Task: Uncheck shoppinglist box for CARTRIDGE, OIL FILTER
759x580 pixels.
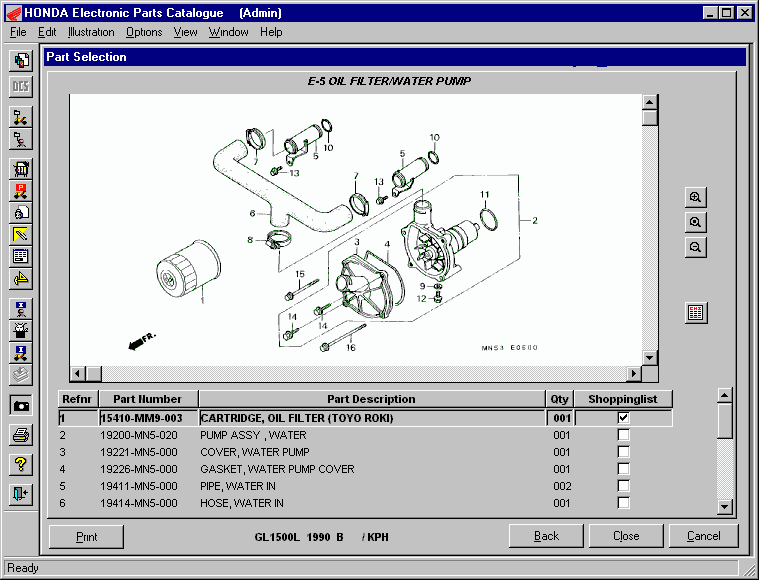Action: pos(623,418)
